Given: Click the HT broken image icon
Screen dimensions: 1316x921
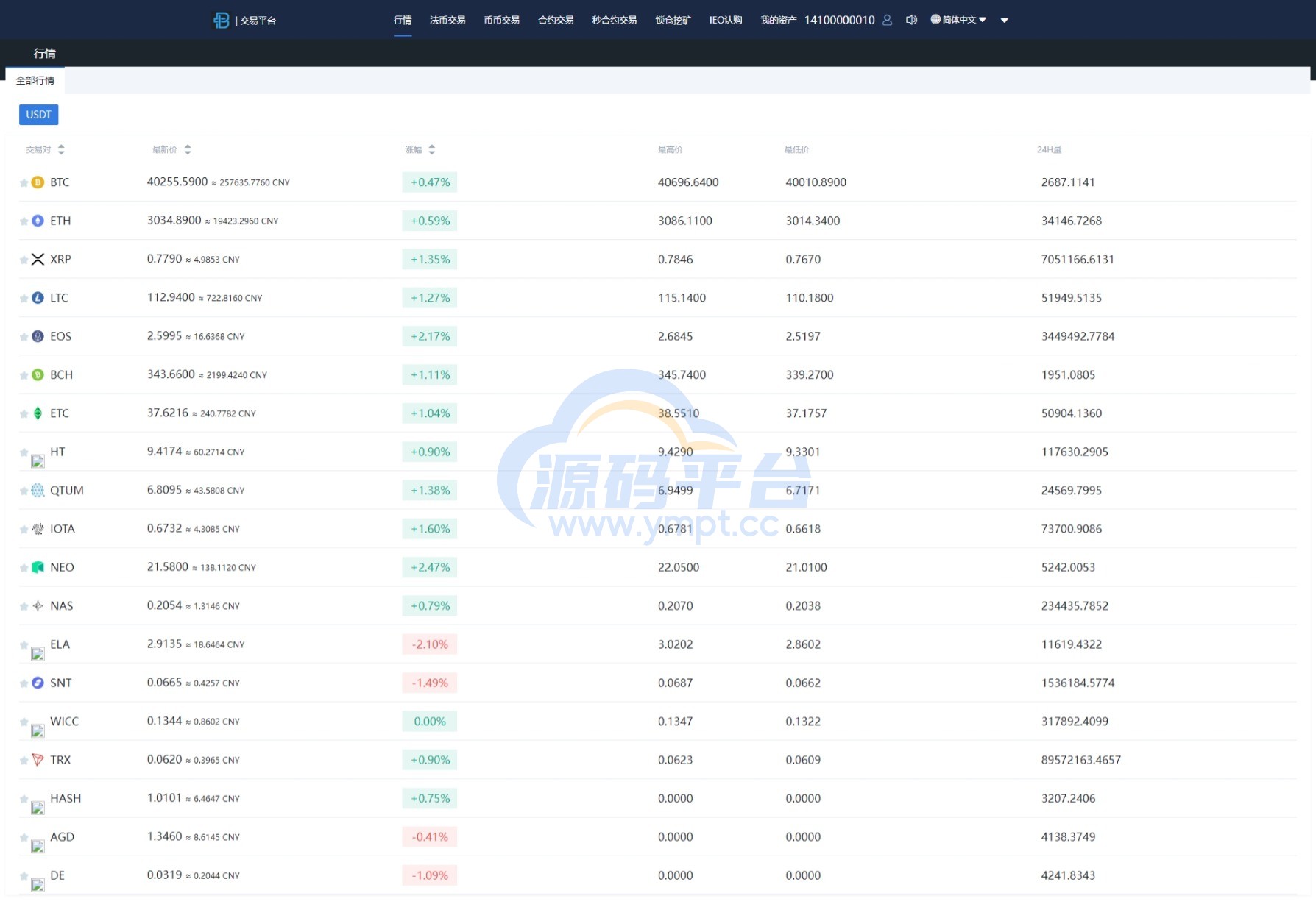Looking at the screenshot, I should click(38, 461).
